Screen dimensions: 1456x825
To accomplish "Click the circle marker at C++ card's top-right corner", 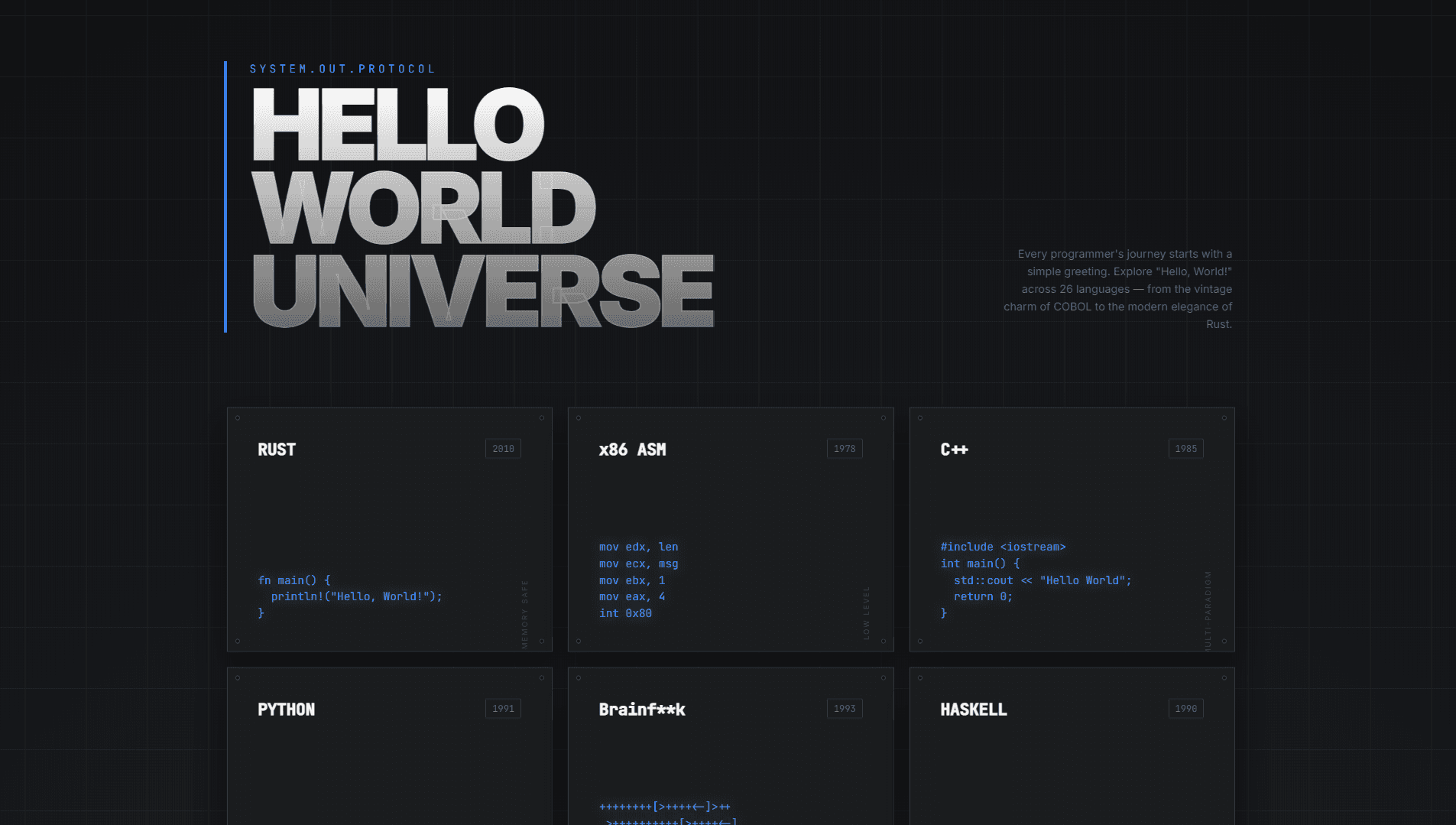I will pyautogui.click(x=1224, y=417).
